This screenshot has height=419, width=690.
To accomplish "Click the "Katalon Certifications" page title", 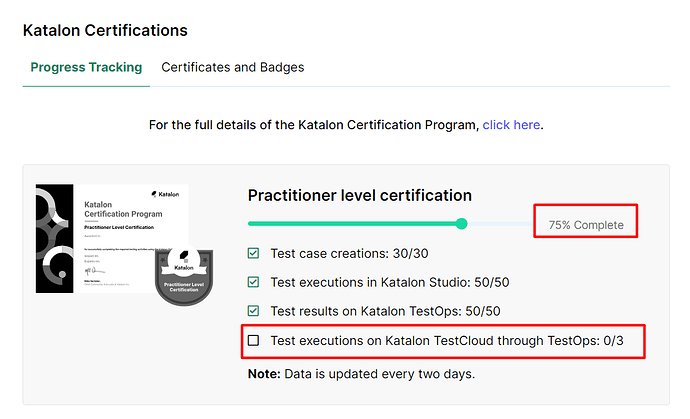I will (x=105, y=31).
